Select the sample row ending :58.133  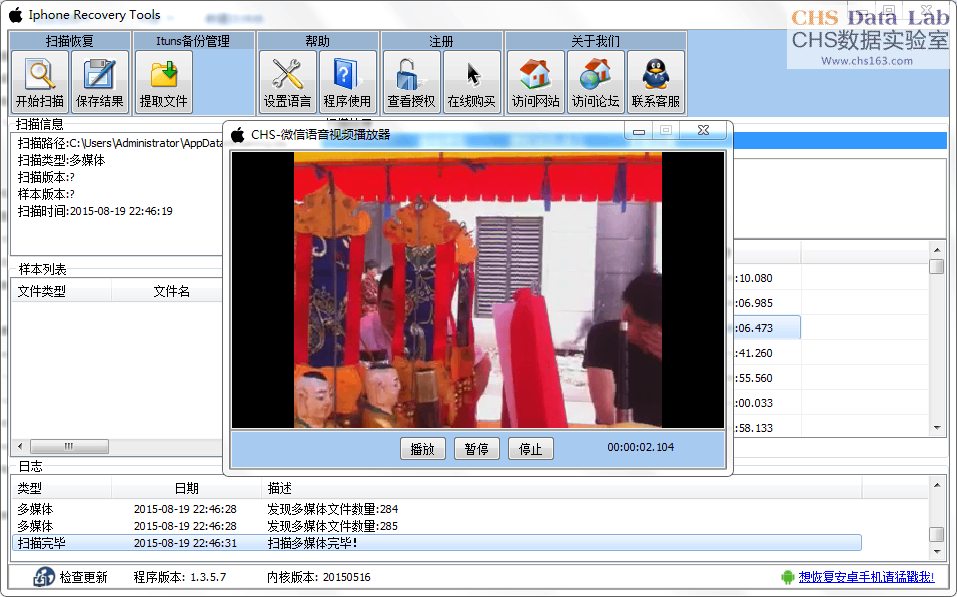click(x=767, y=427)
